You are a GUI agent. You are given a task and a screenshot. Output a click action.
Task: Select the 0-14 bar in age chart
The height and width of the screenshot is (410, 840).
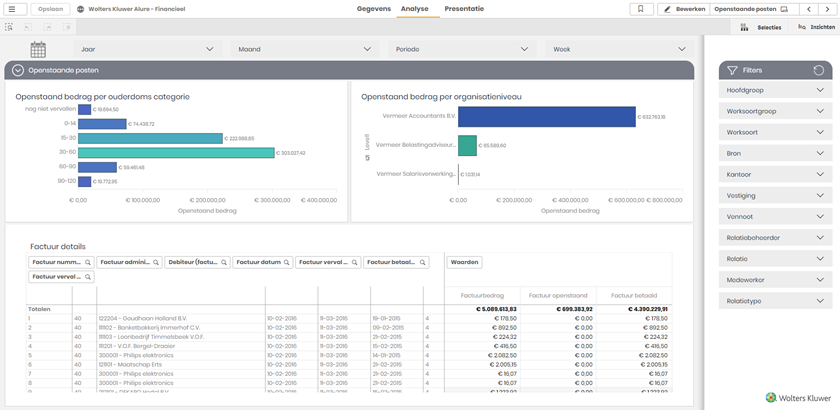click(102, 124)
